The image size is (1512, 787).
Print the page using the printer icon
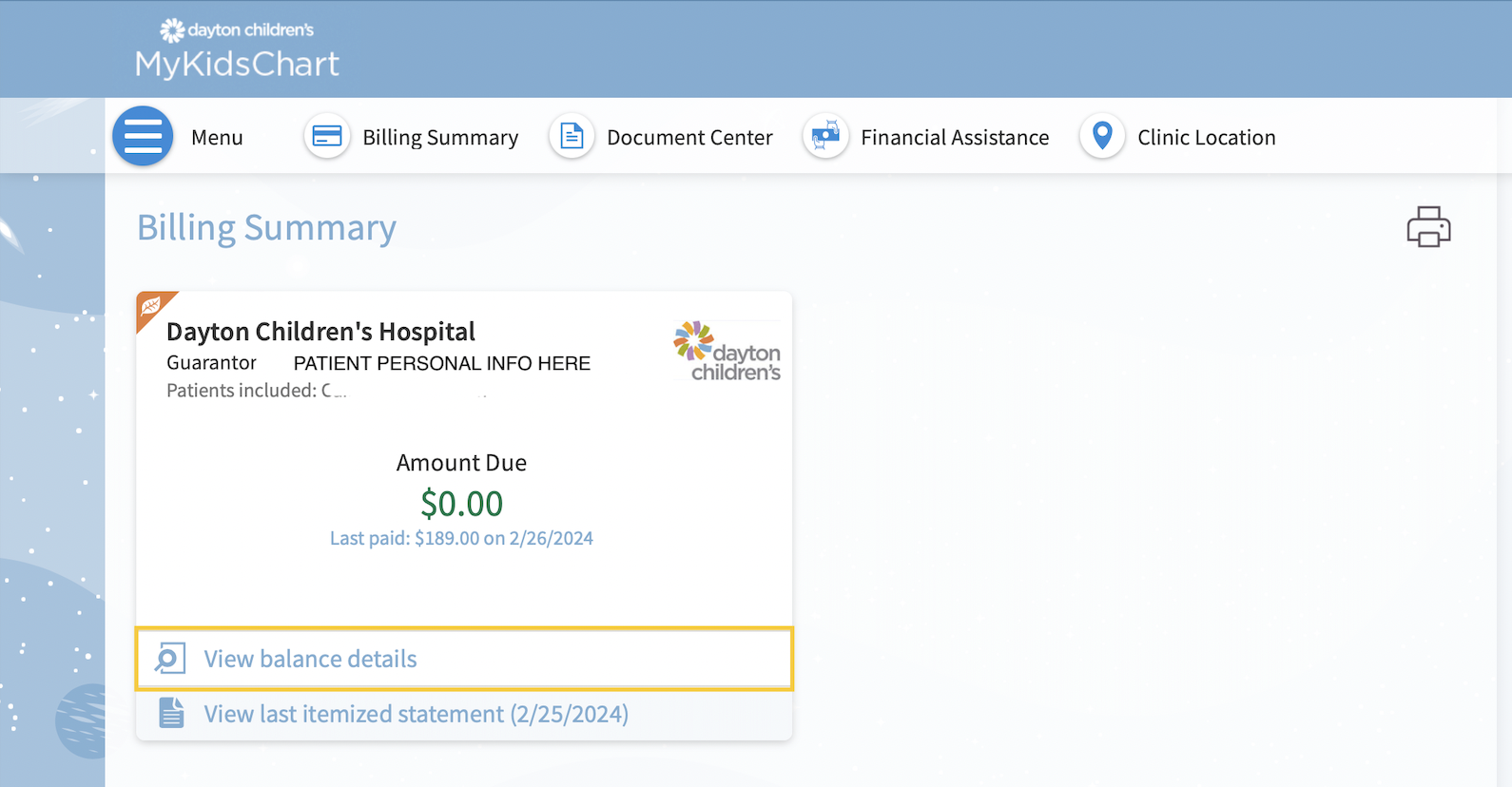point(1428,227)
